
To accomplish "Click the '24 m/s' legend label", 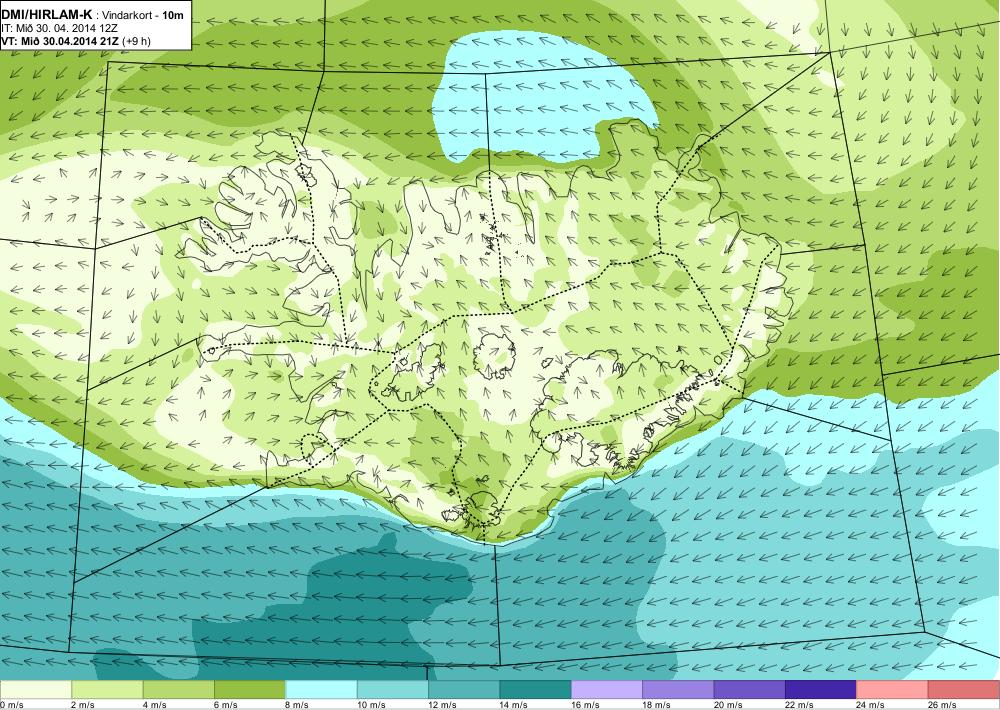I will (x=871, y=704).
